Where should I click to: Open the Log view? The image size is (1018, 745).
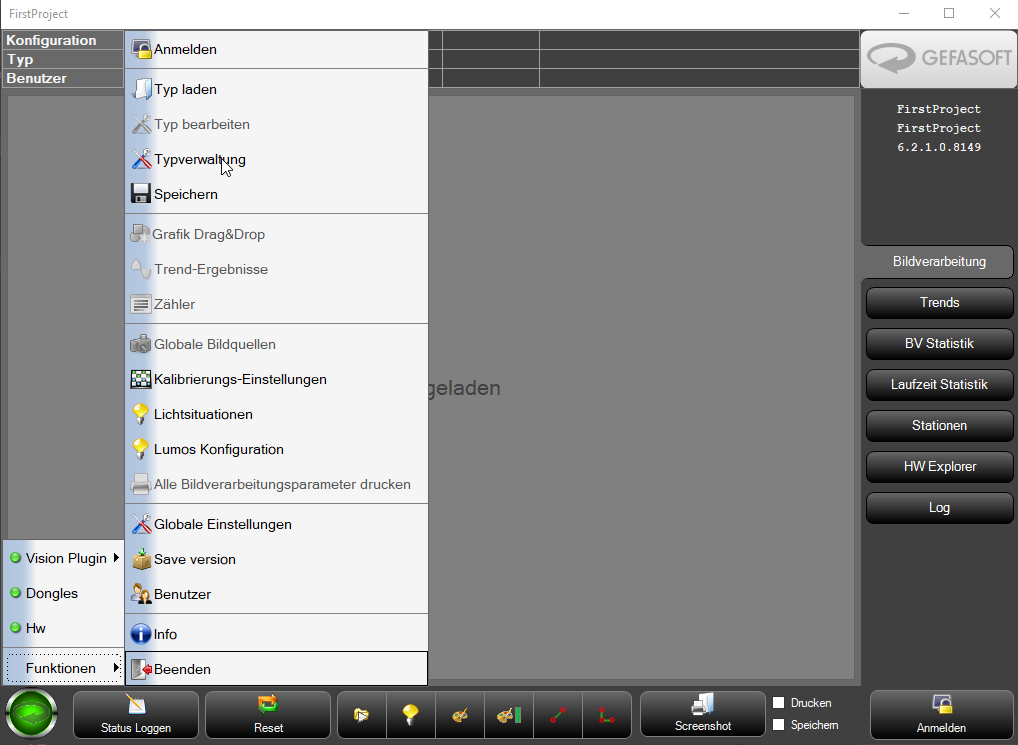pos(939,507)
